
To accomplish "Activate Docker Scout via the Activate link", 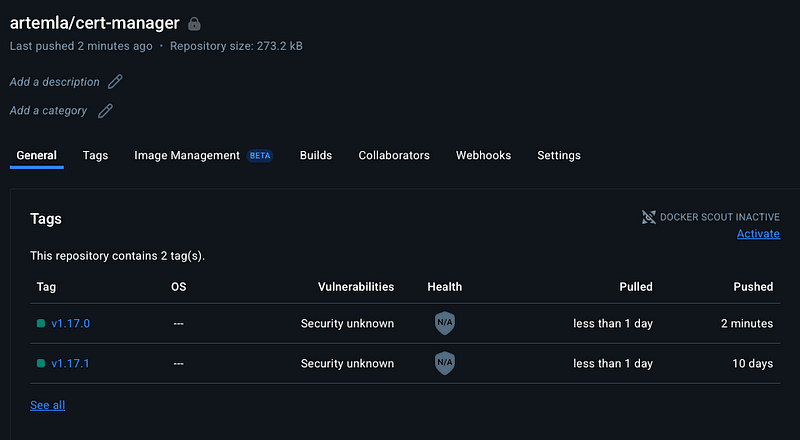I will click(x=758, y=234).
